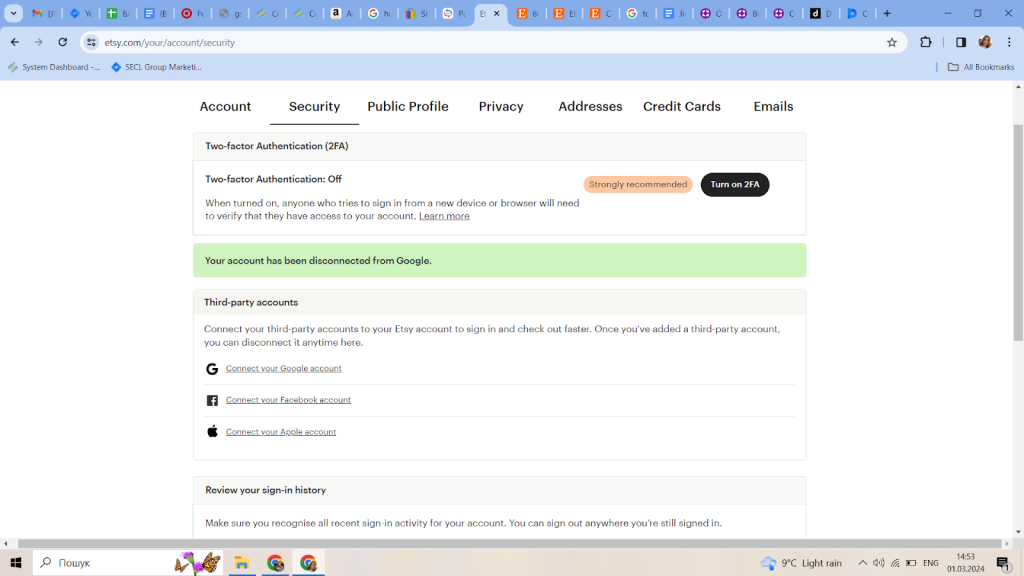Open the All Bookmarks folder
Screen dimensions: 1024x576
981,67
